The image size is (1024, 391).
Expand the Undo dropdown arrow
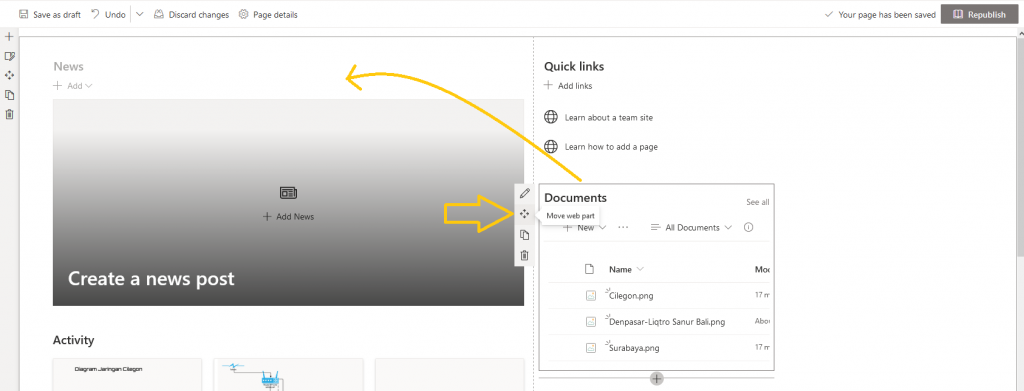click(x=140, y=14)
